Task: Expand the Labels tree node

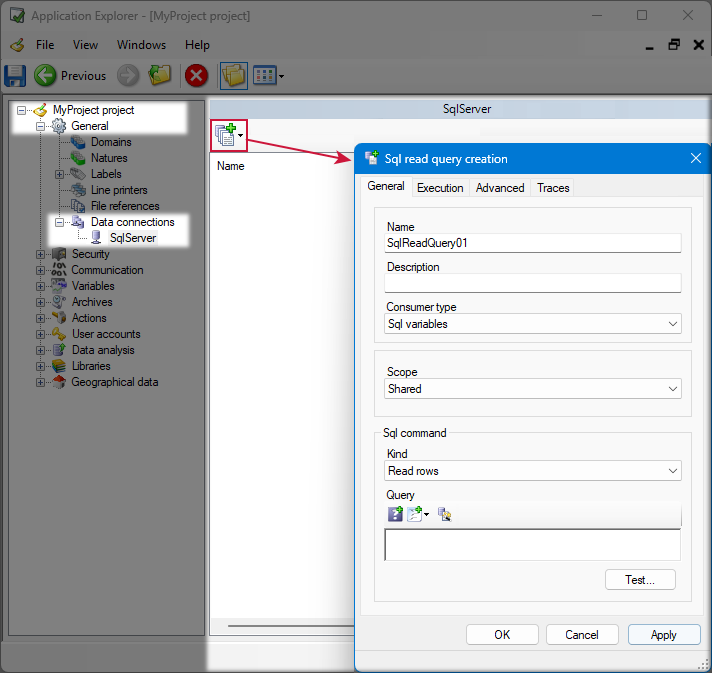Action: tap(60, 174)
